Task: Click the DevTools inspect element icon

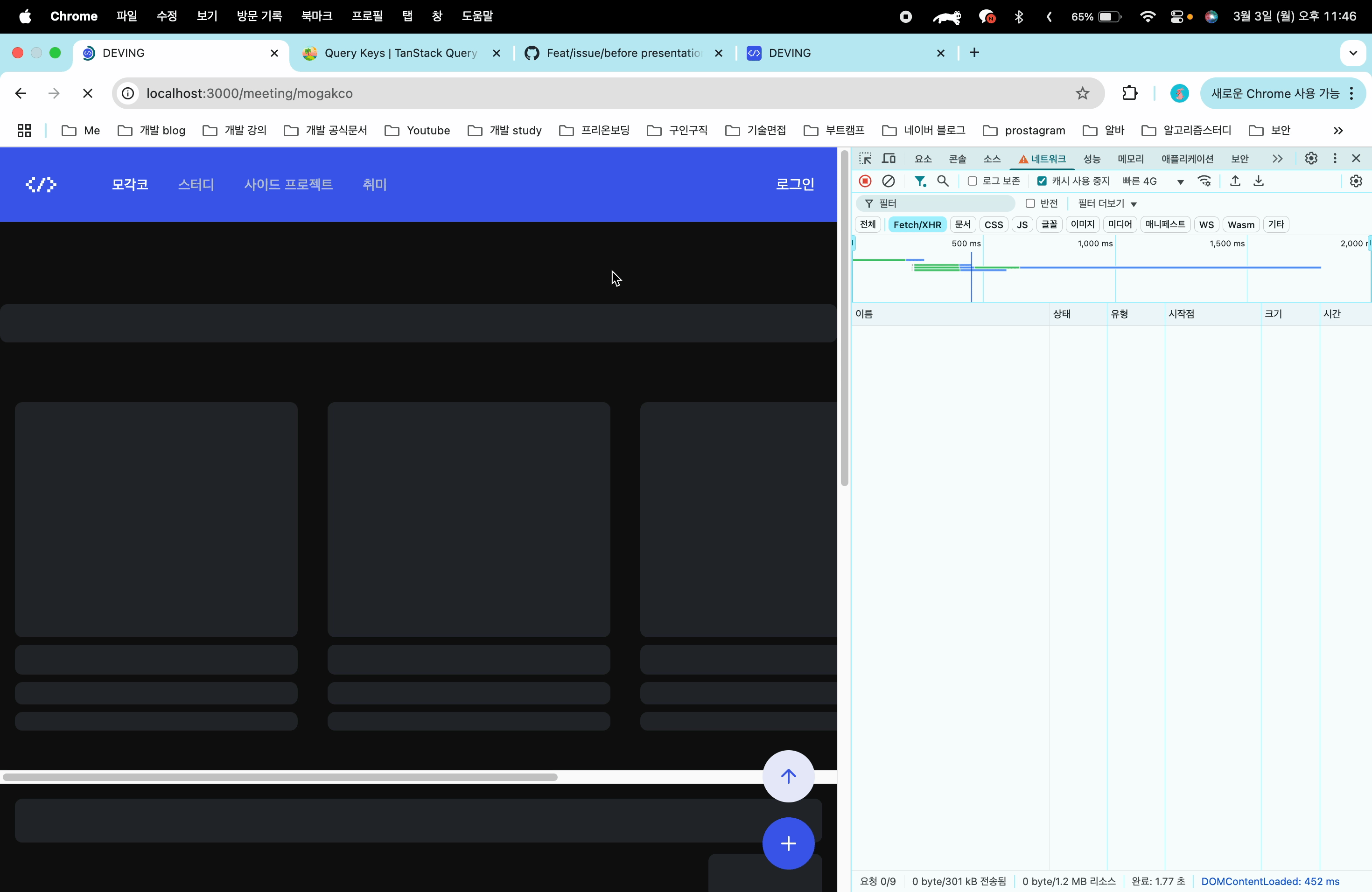Action: (x=865, y=159)
